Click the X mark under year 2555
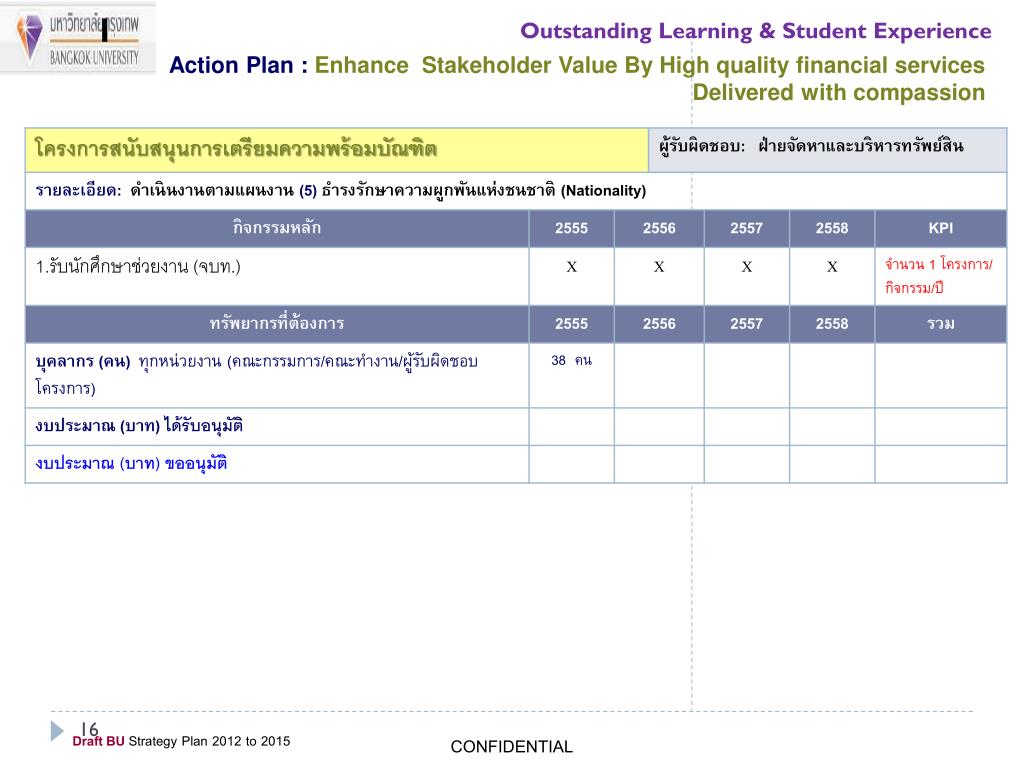 [x=571, y=266]
